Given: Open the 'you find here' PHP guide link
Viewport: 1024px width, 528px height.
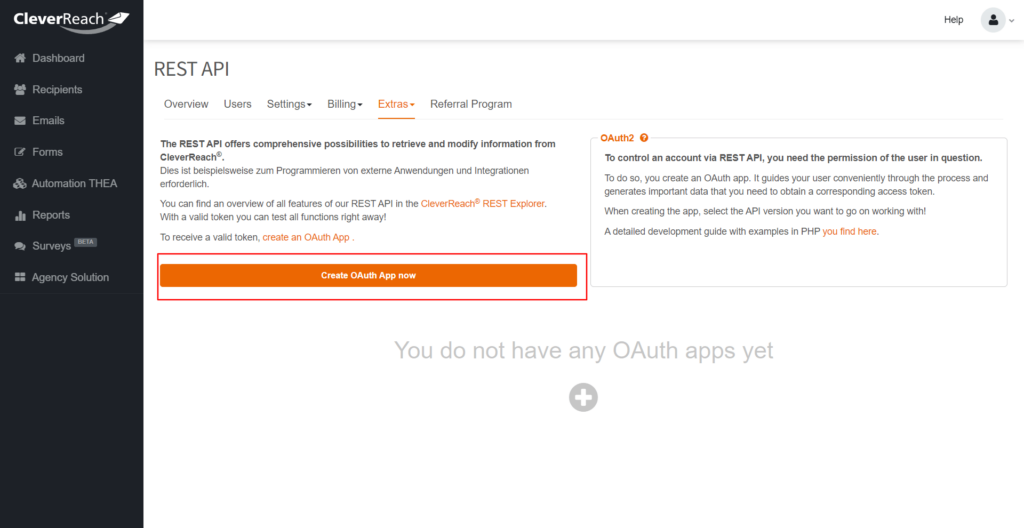Looking at the screenshot, I should (850, 231).
